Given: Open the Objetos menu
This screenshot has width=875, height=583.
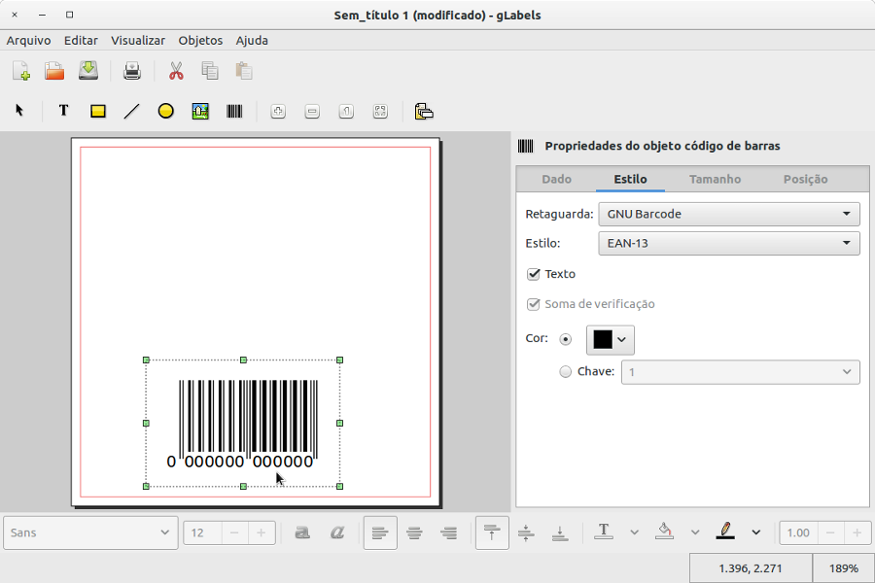Looking at the screenshot, I should pyautogui.click(x=200, y=41).
